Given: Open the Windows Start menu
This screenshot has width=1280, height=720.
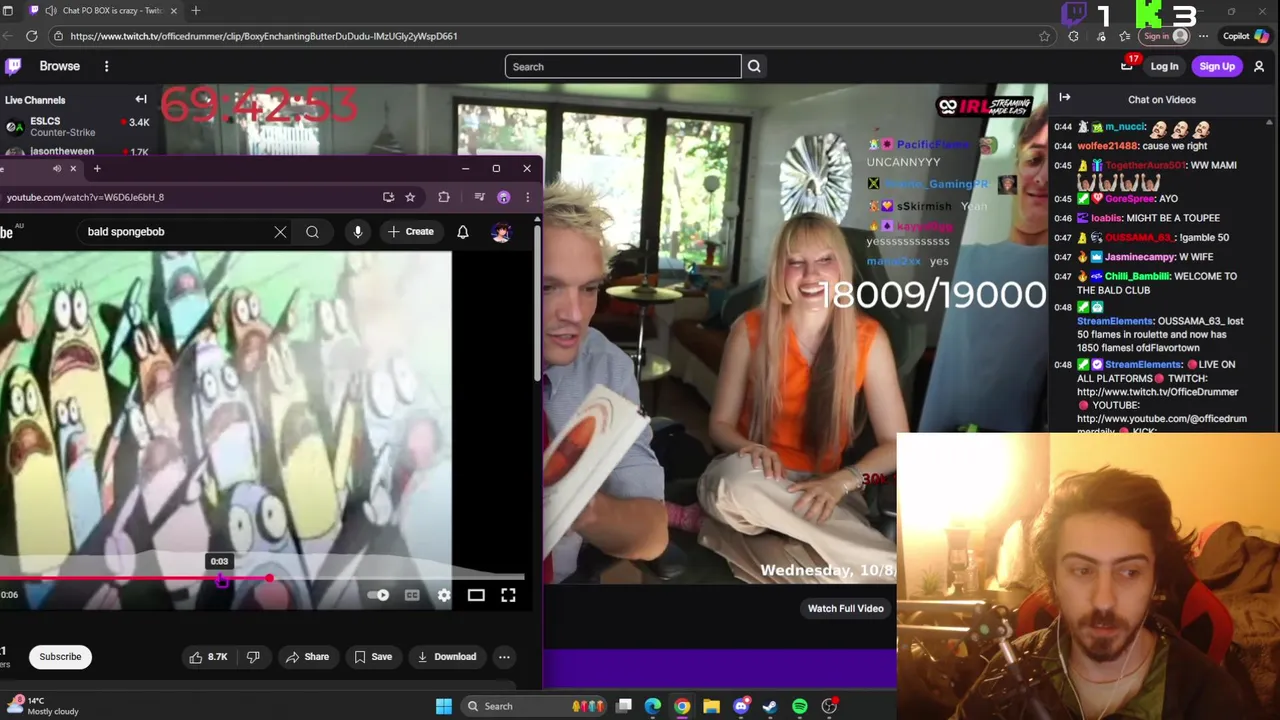Looking at the screenshot, I should click(x=444, y=706).
